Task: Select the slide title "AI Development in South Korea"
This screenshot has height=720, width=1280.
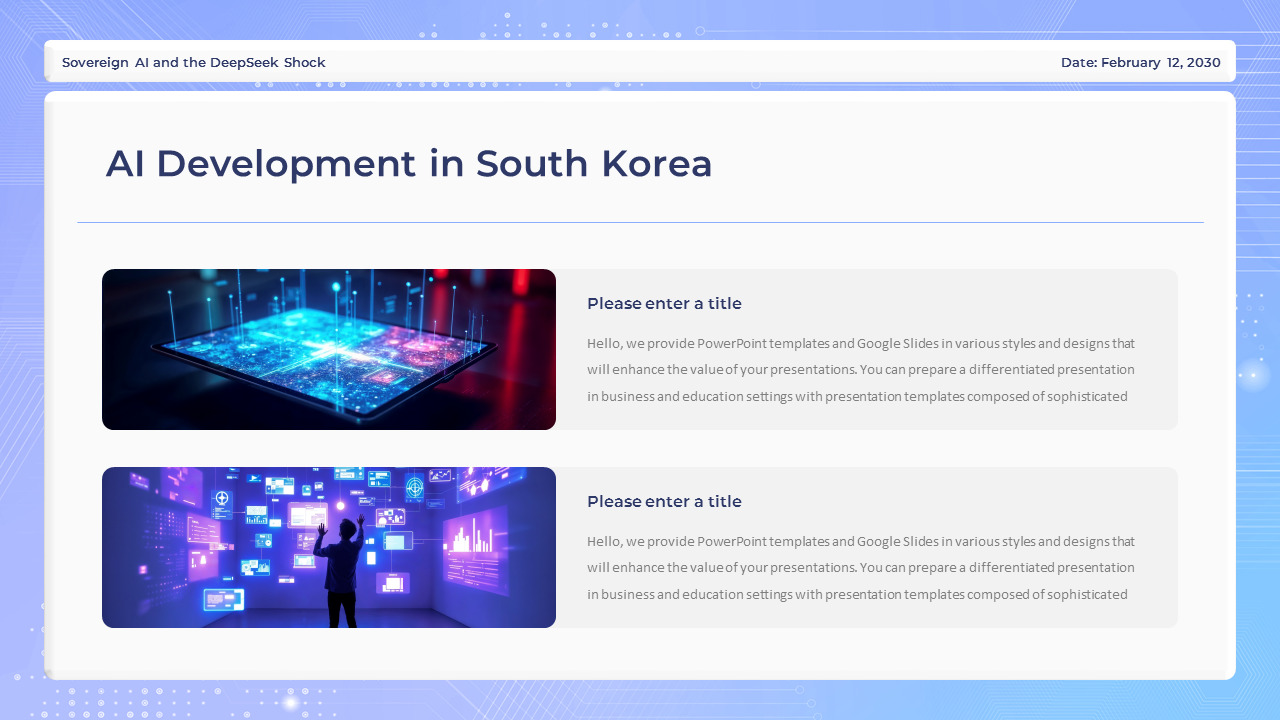Action: [410, 163]
